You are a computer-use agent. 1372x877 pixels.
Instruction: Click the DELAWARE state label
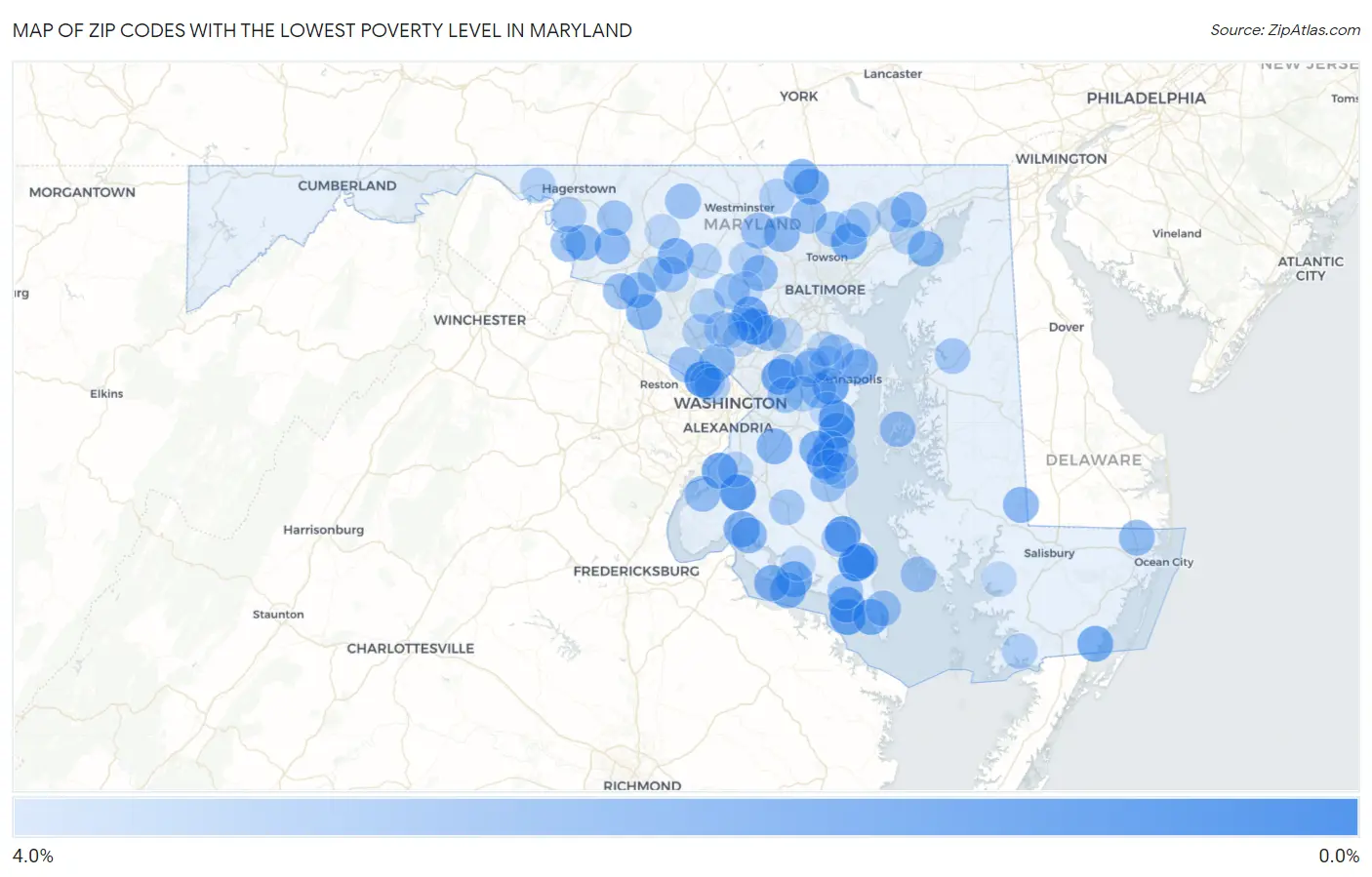coord(1093,460)
